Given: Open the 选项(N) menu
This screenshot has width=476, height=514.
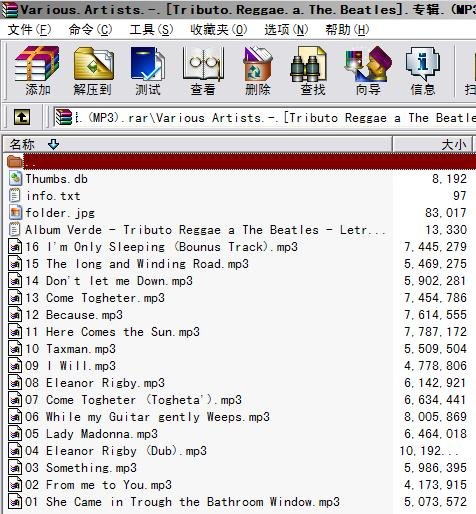Looking at the screenshot, I should coord(286,30).
